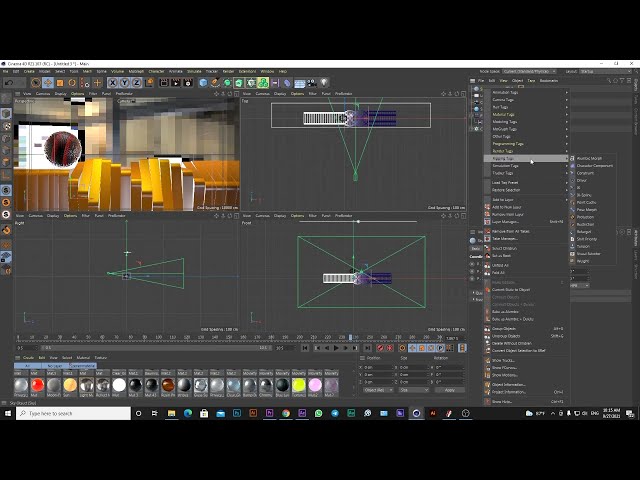Select the Live Selection tool
Screen dimensions: 640x480
(36, 83)
